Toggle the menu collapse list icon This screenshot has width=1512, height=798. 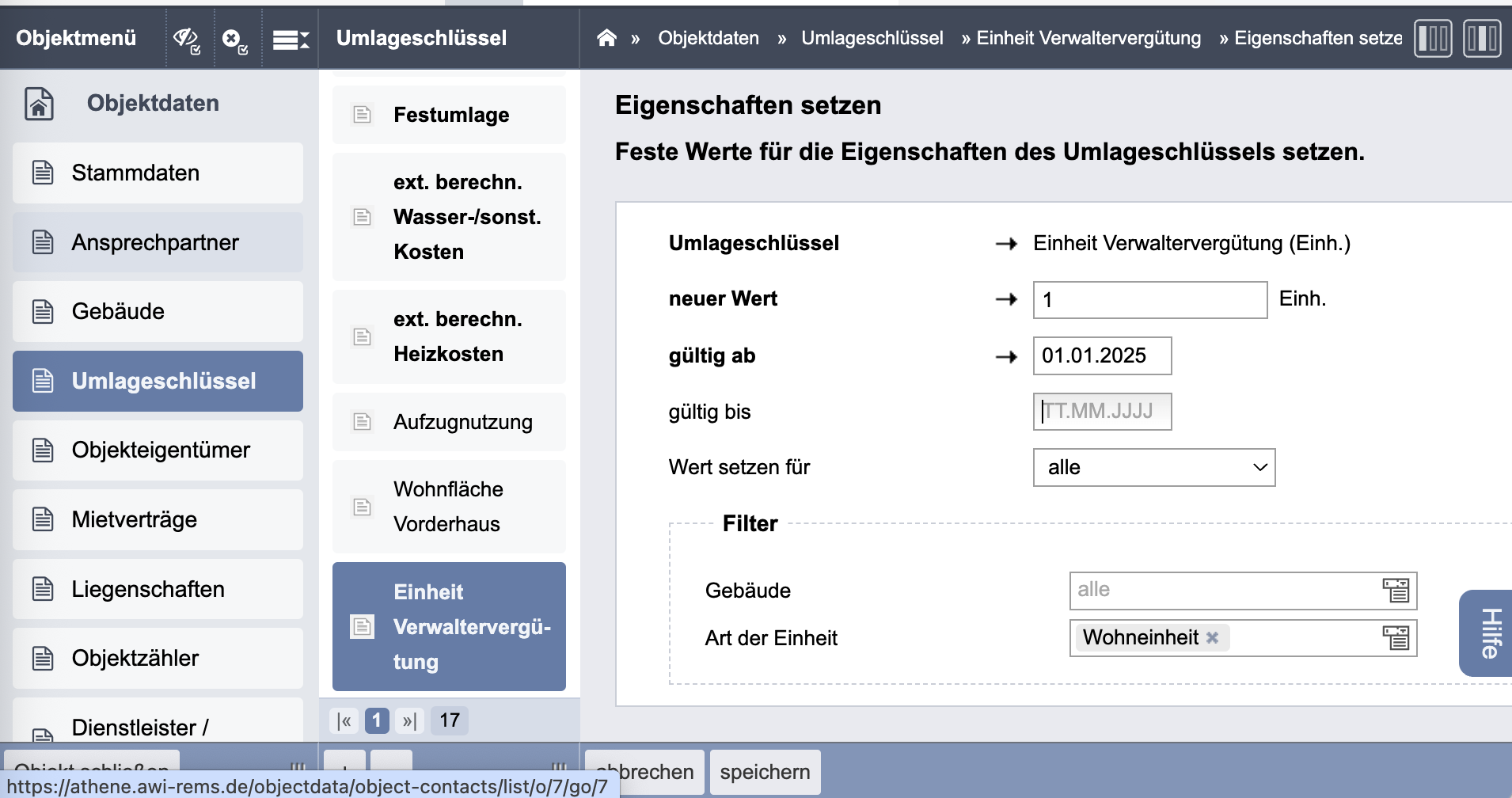pos(291,40)
